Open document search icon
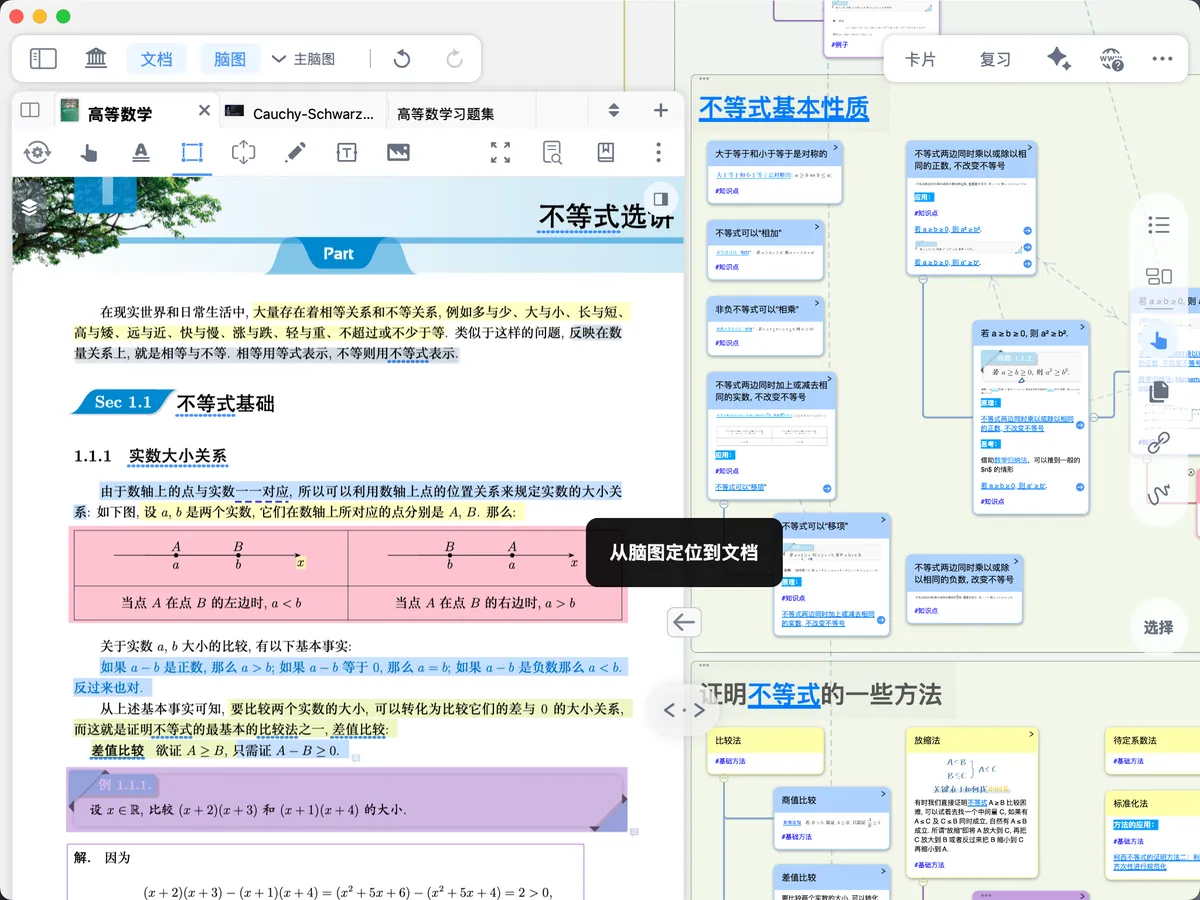The height and width of the screenshot is (900, 1200). (552, 152)
